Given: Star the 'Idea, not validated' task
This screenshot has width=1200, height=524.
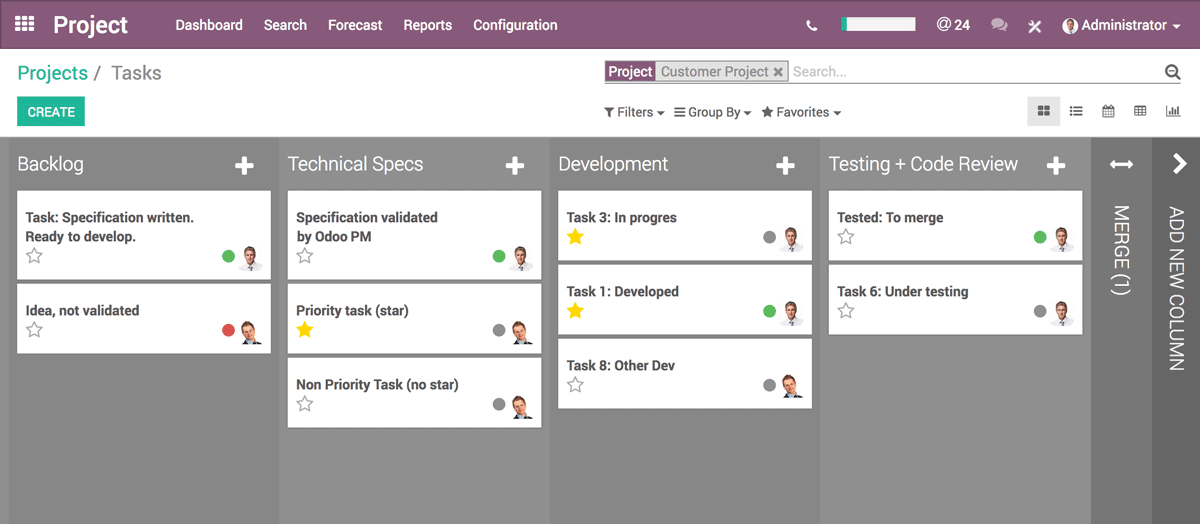Looking at the screenshot, I should [34, 330].
